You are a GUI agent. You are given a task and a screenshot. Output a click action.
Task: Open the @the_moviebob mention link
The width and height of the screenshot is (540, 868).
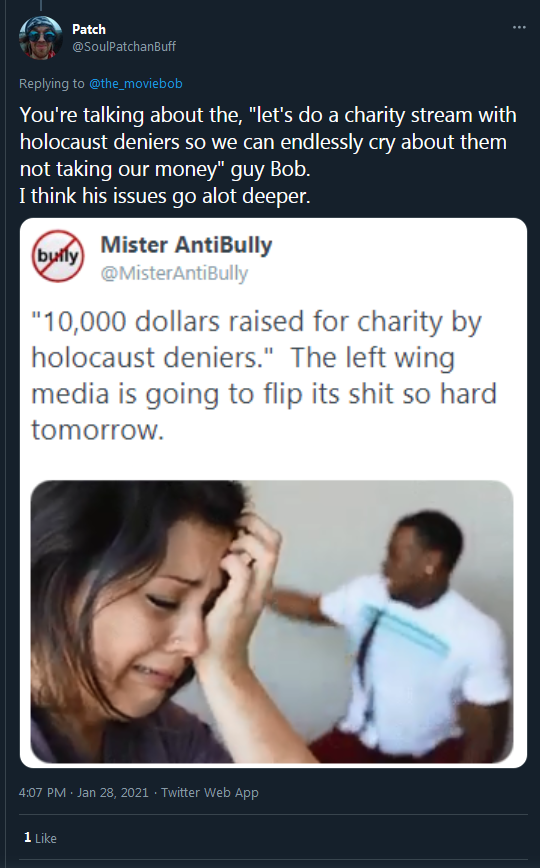[x=136, y=84]
